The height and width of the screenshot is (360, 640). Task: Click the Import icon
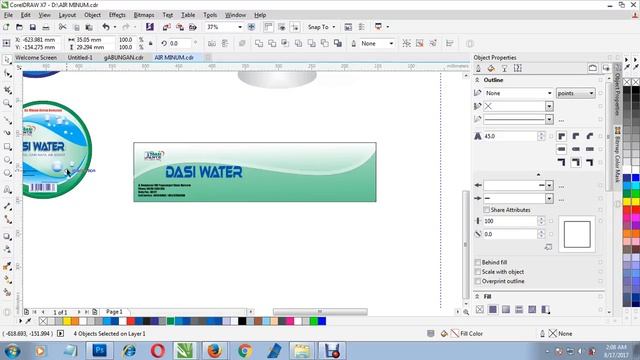167,27
